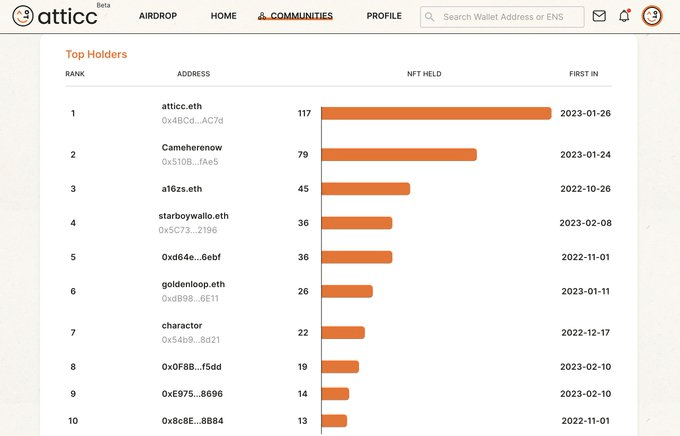The image size is (680, 436).
Task: Click the Communities people icon
Action: coord(262,17)
